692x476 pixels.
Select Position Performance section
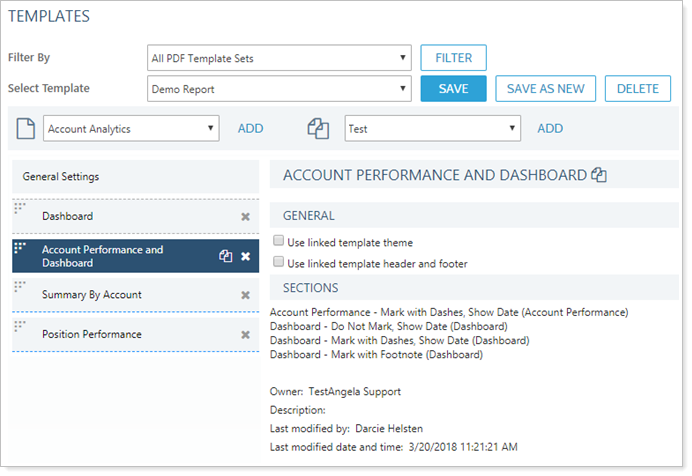(92, 334)
